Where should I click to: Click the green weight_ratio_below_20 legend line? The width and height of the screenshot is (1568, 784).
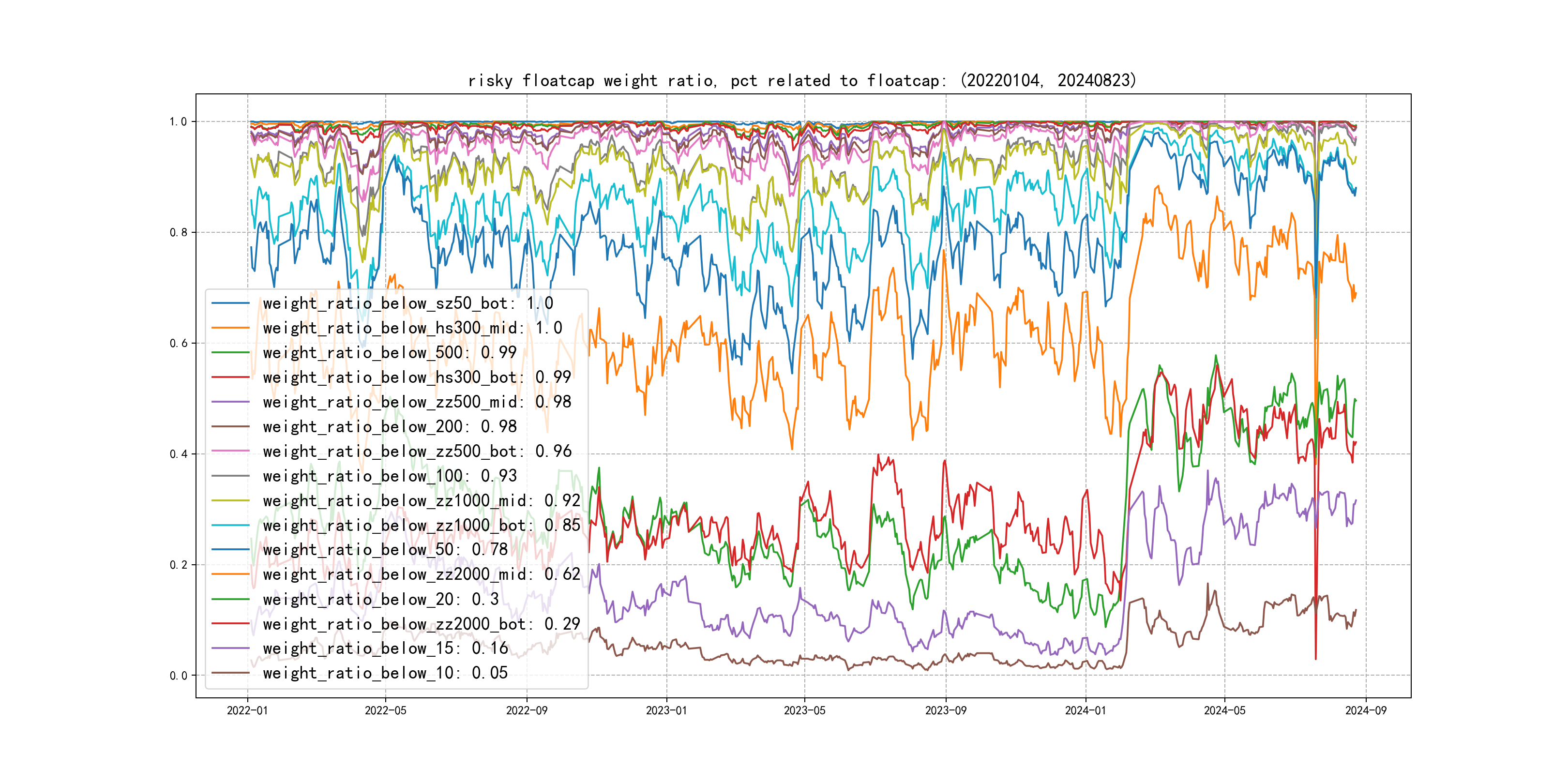[x=230, y=599]
